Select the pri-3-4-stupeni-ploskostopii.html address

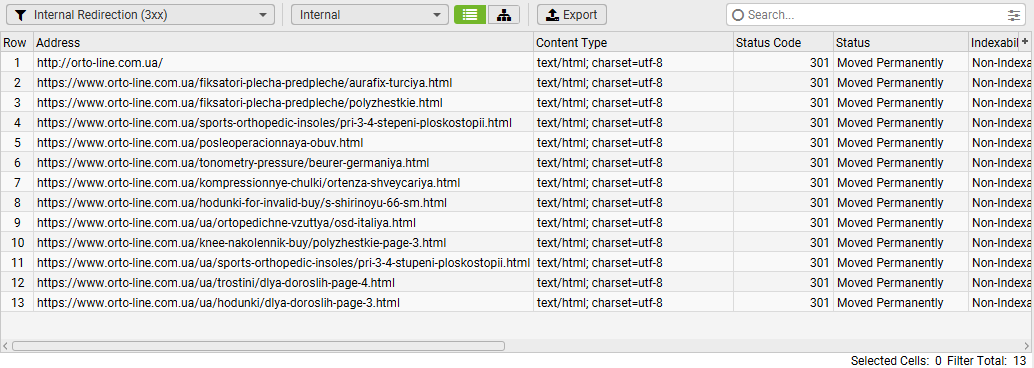click(x=284, y=262)
